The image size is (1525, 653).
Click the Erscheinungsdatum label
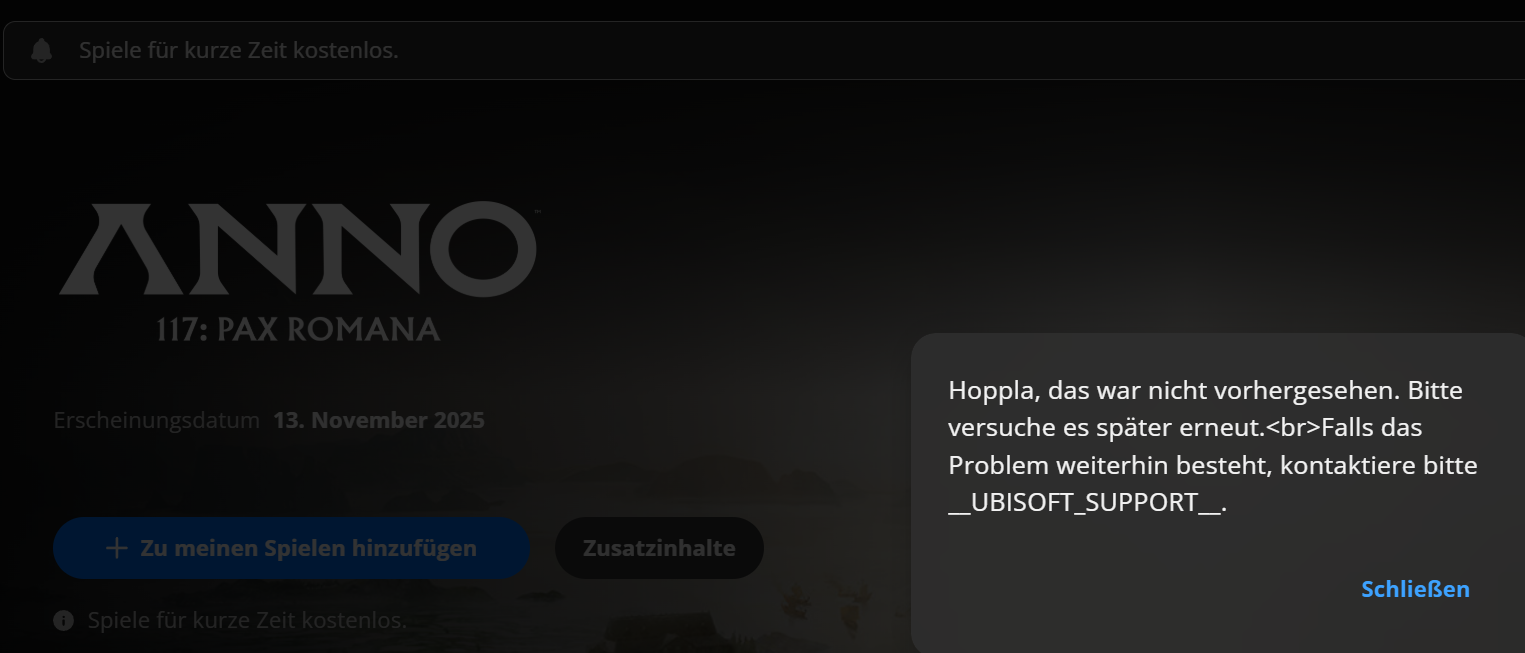pos(157,420)
